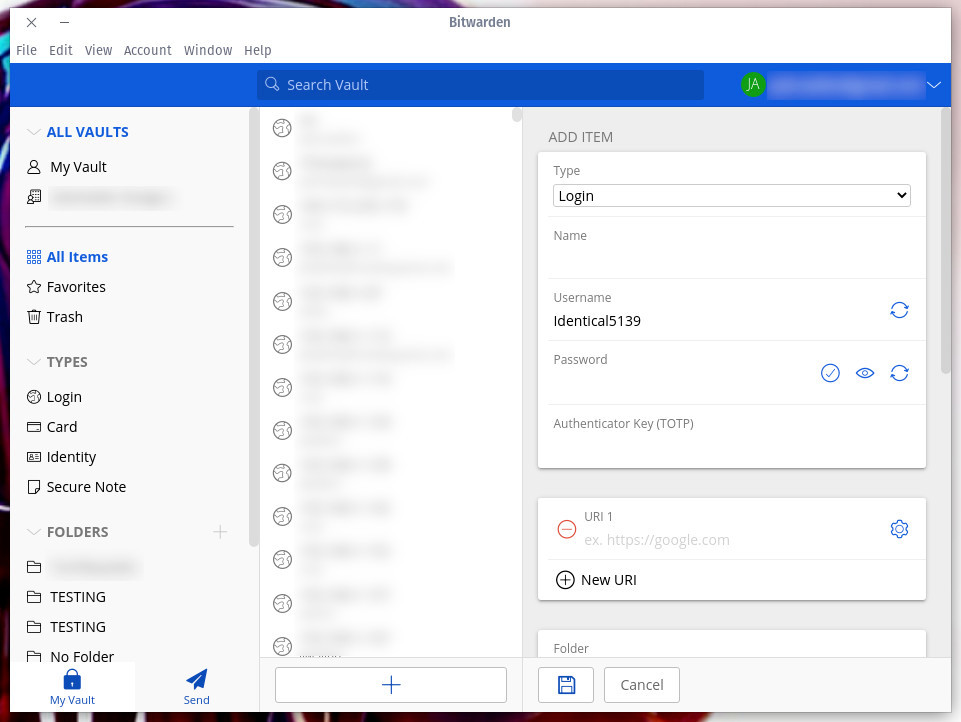Open URI 1 match detection settings gear
Image resolution: width=961 pixels, height=722 pixels.
pos(899,529)
